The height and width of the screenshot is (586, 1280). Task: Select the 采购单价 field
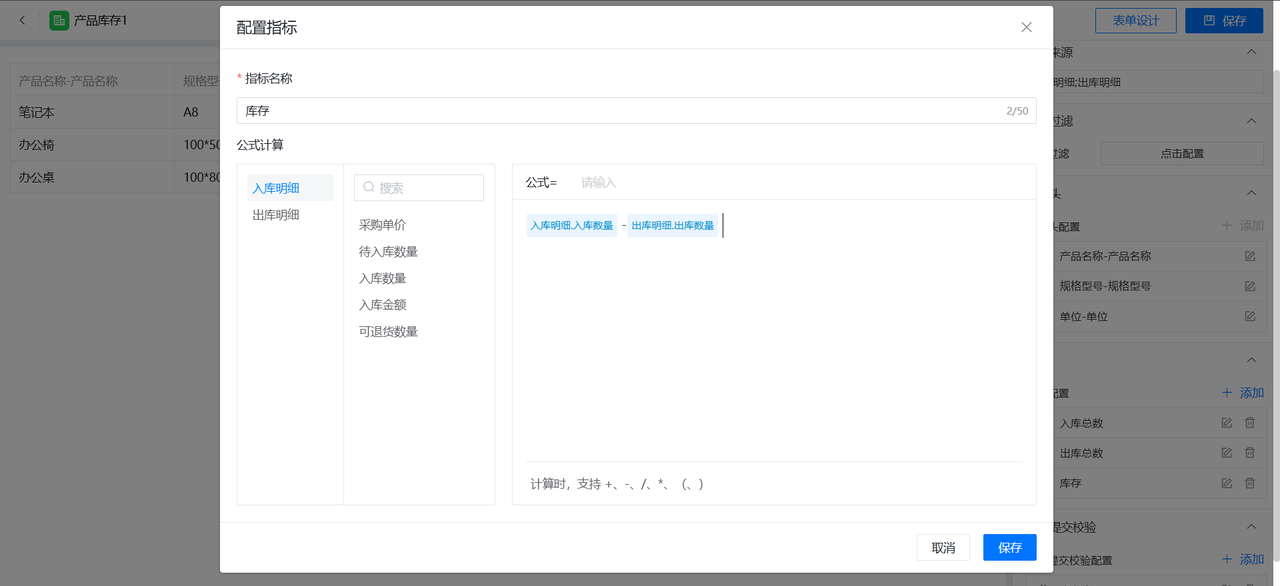tap(382, 225)
